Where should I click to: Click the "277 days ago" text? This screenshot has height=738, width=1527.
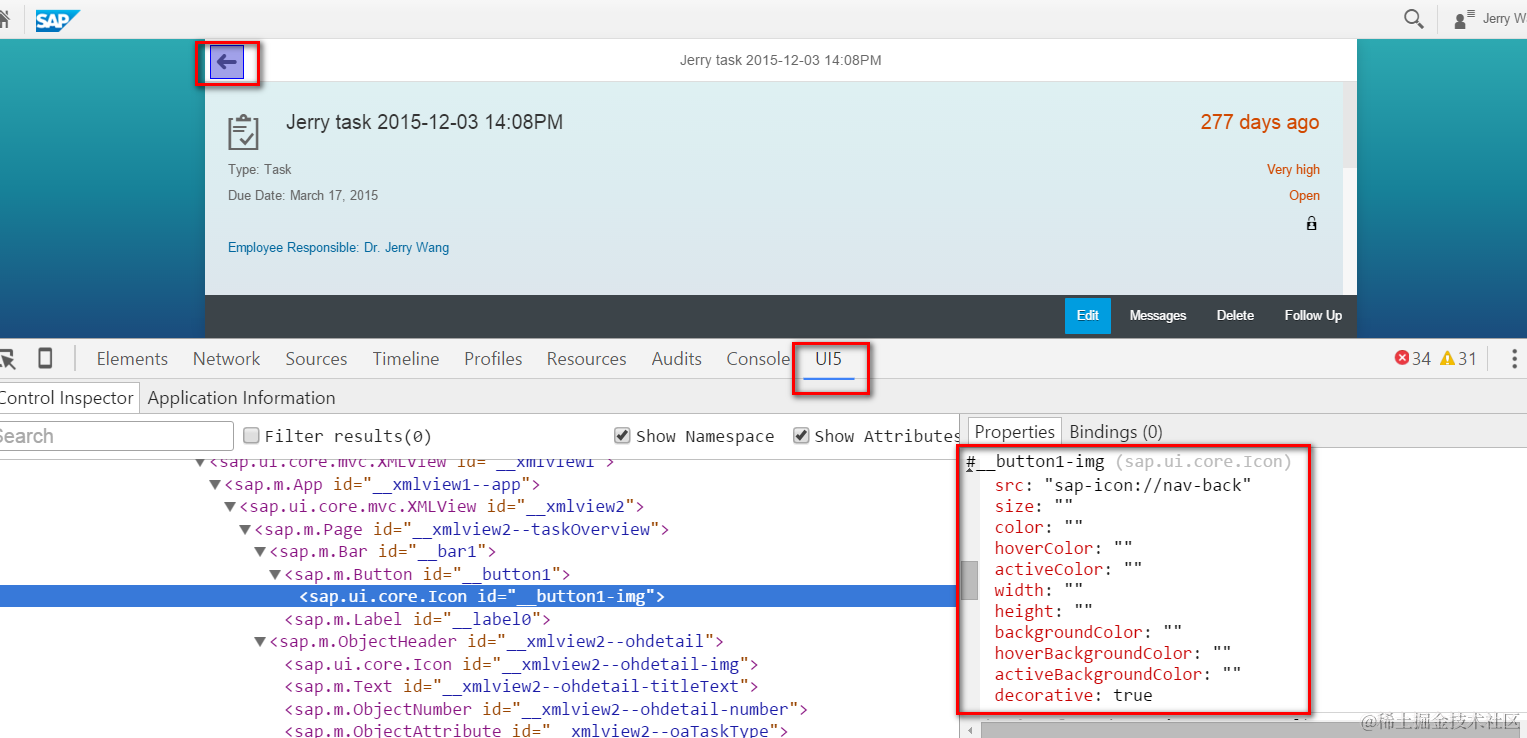1260,122
